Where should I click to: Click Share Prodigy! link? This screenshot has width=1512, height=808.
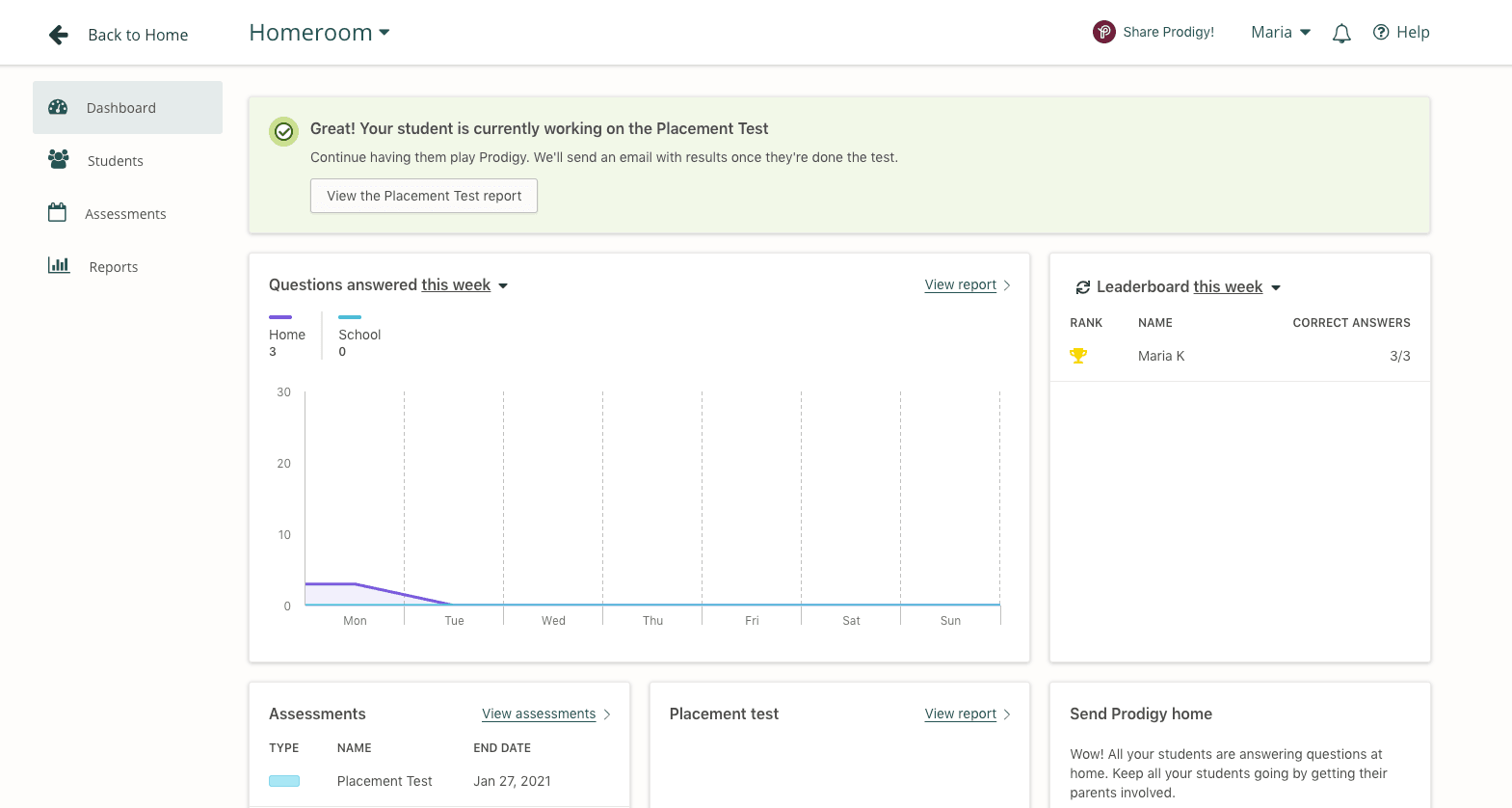pos(1168,32)
